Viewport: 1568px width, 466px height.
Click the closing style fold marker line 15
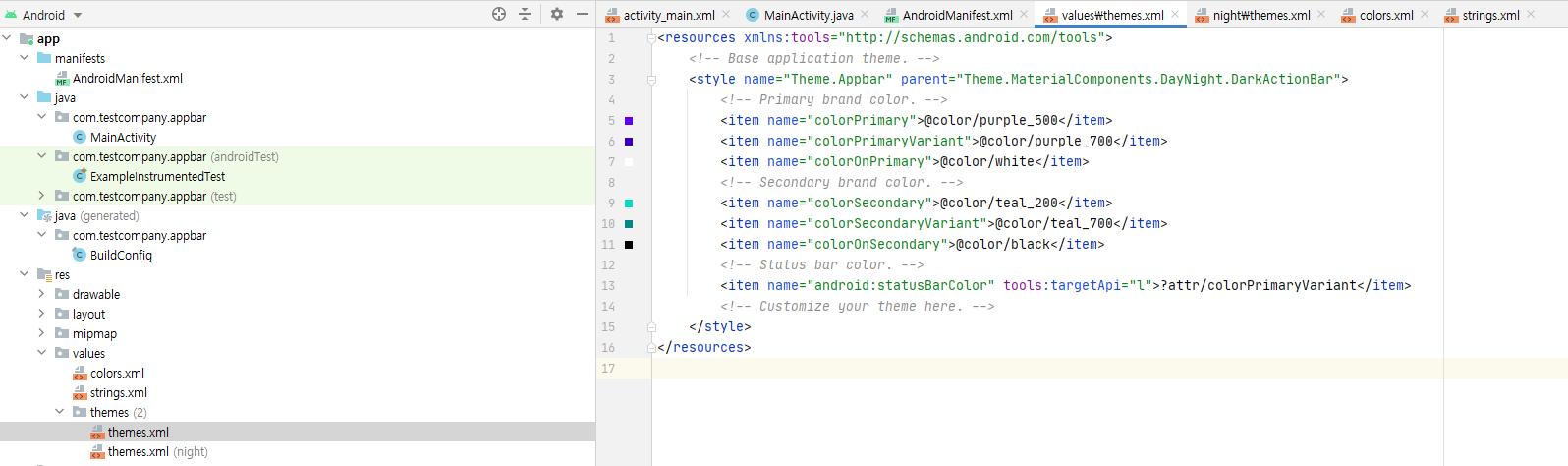651,327
